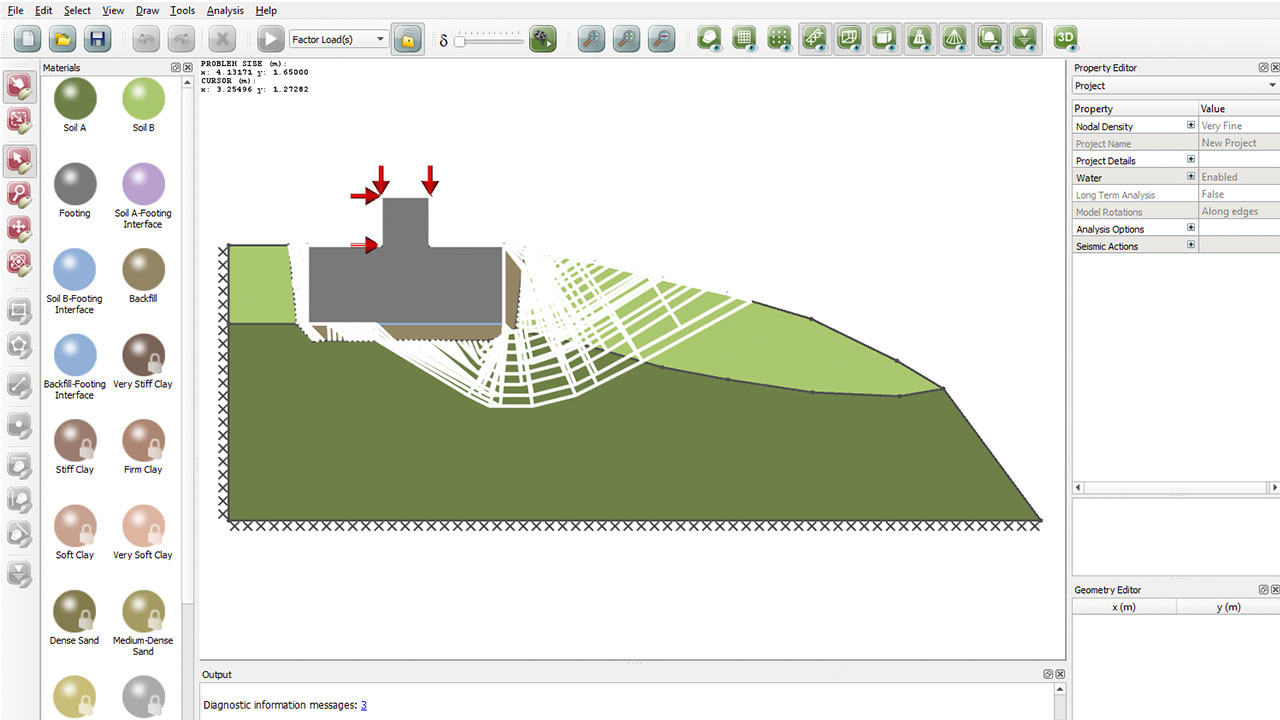Create a new project file
Viewport: 1280px width, 720px height.
coord(28,39)
